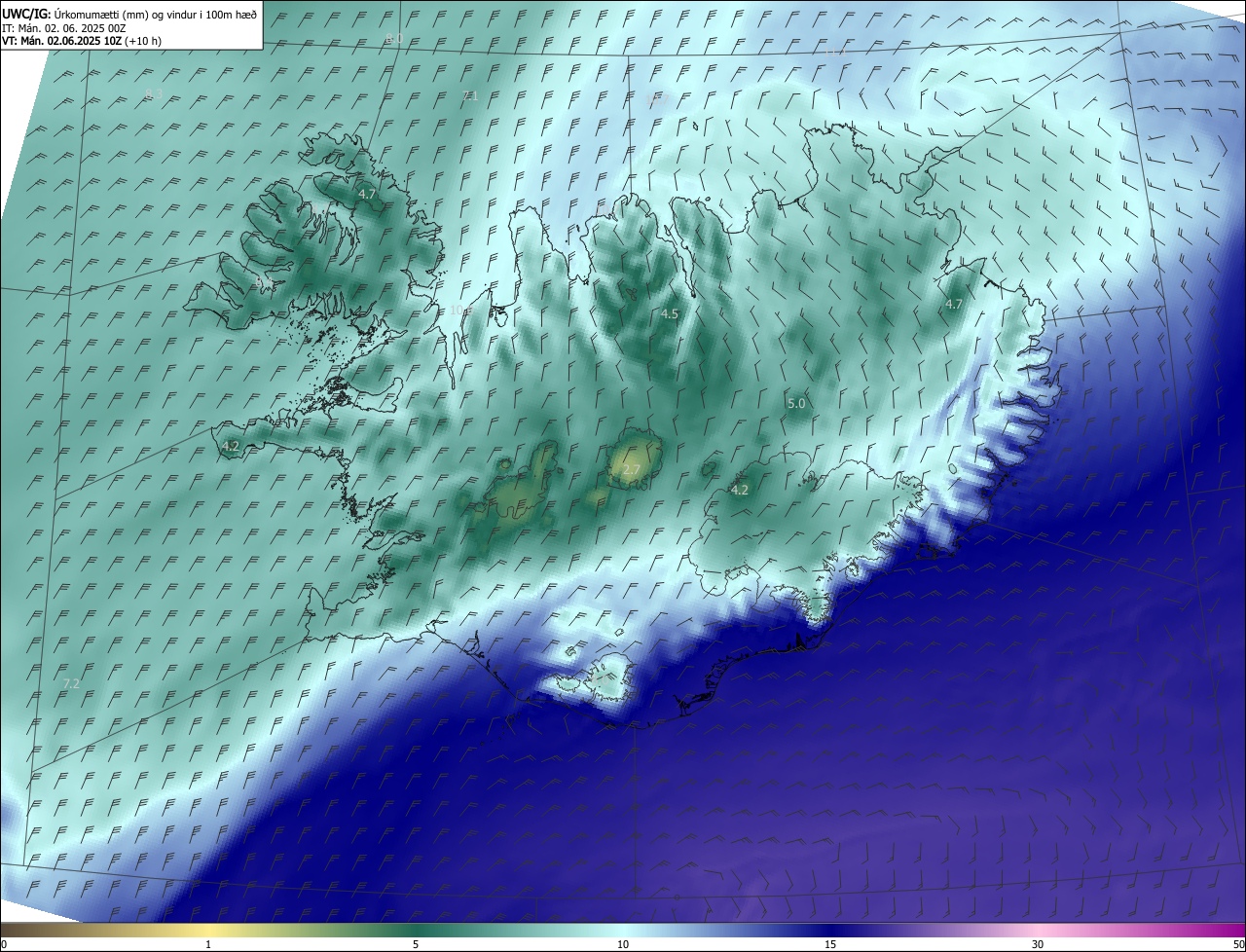Screen dimensions: 1246x952
Task: Click the "5.0" value on the map
Action: point(796,403)
